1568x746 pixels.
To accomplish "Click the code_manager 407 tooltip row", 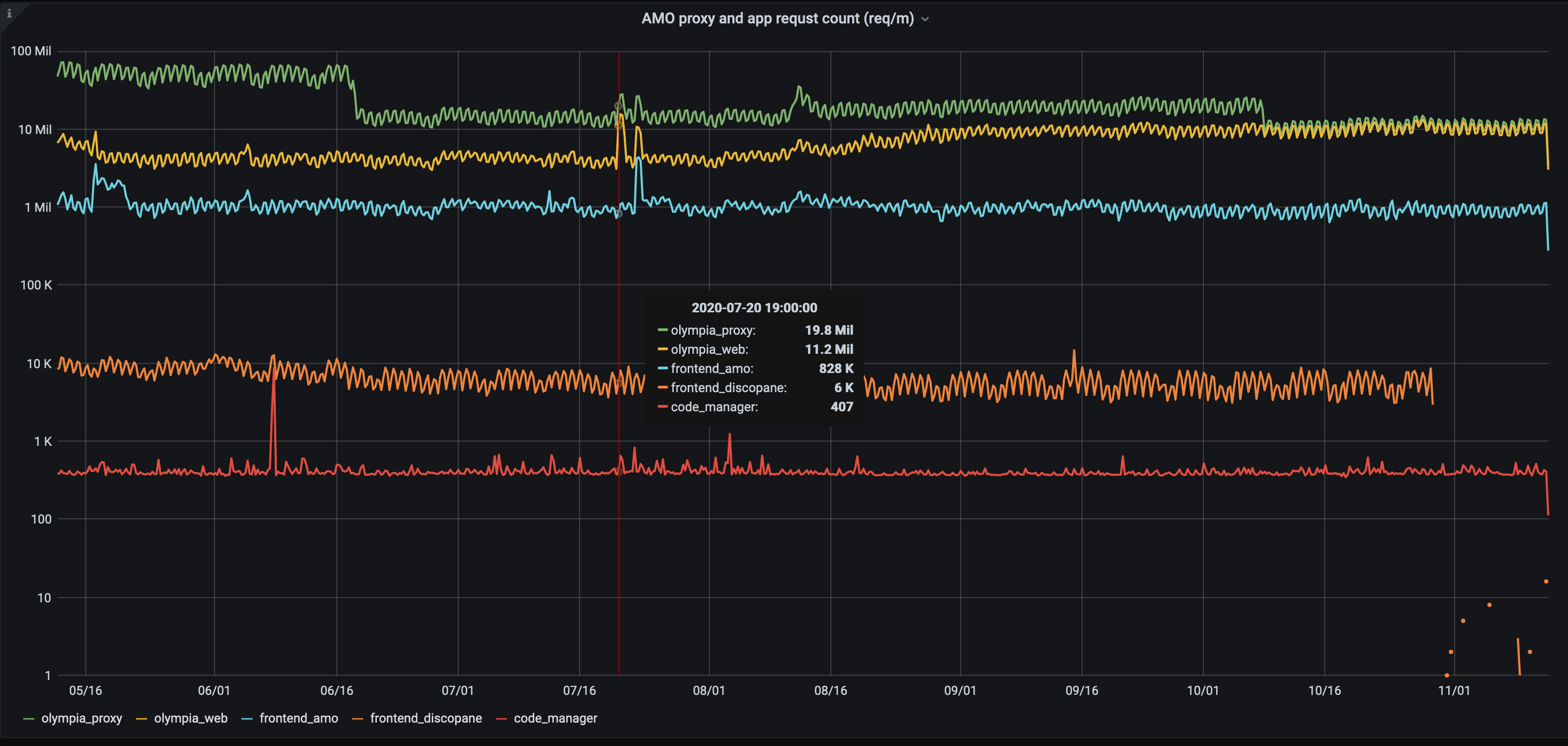I will tap(755, 407).
